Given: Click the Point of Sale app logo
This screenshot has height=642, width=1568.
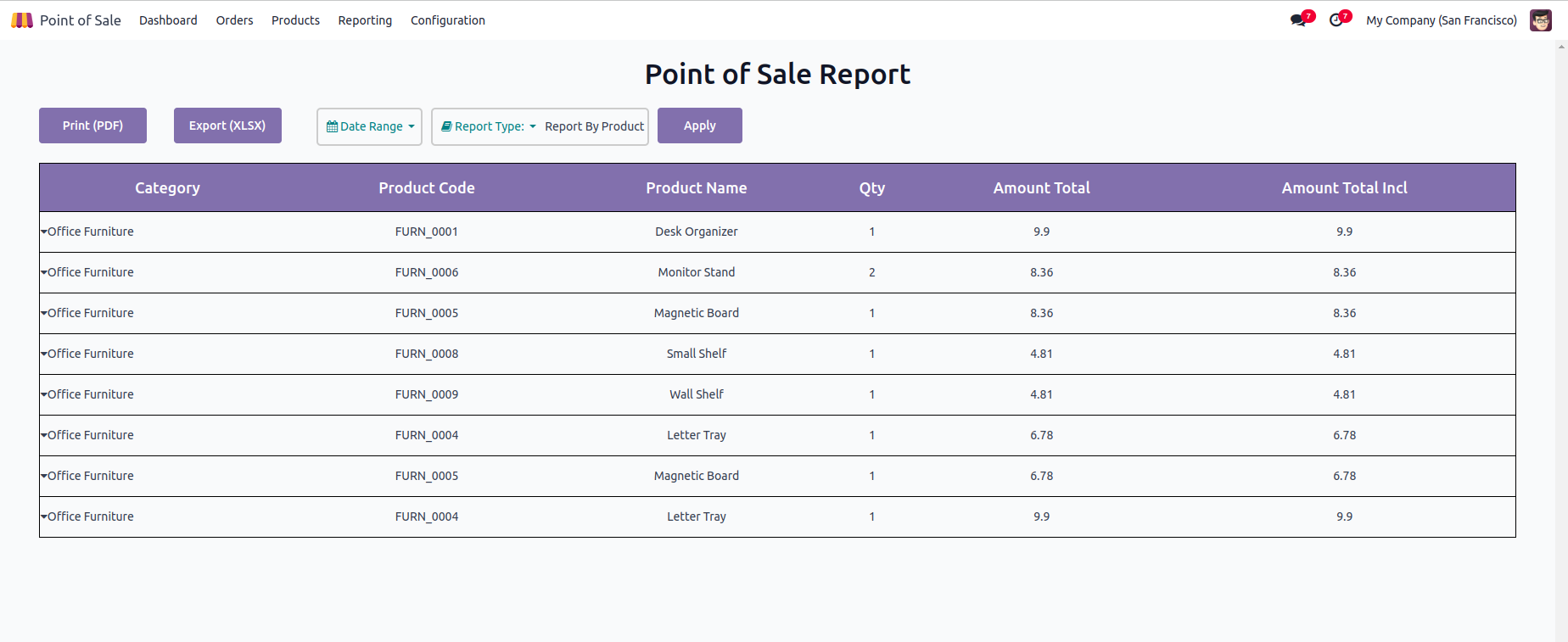Looking at the screenshot, I should pyautogui.click(x=22, y=20).
